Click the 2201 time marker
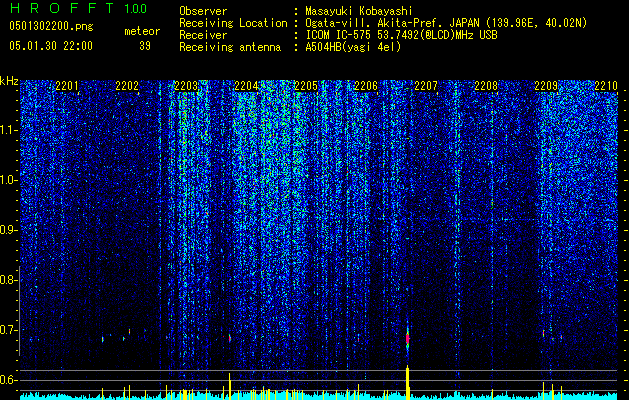 tap(67, 86)
